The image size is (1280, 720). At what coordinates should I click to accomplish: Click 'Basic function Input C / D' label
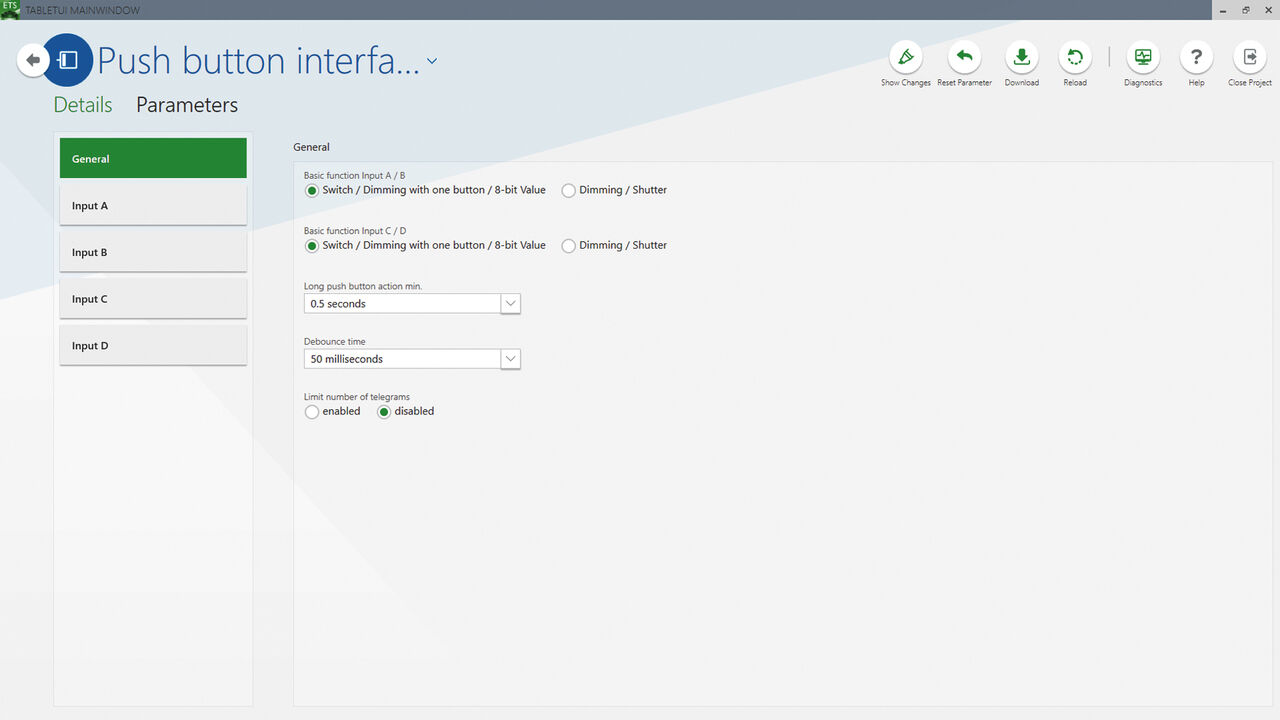click(x=355, y=231)
